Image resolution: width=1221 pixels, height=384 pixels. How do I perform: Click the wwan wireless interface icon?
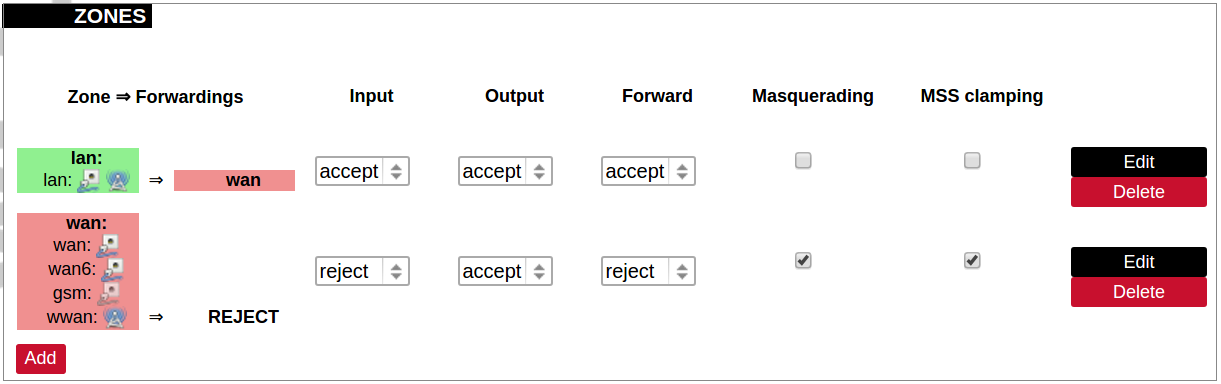click(x=115, y=317)
